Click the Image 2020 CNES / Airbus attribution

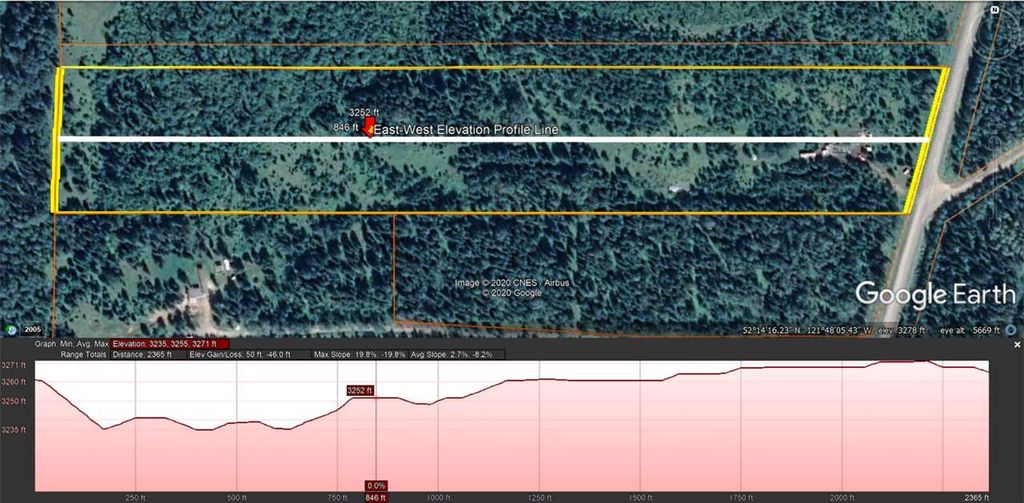[x=512, y=283]
